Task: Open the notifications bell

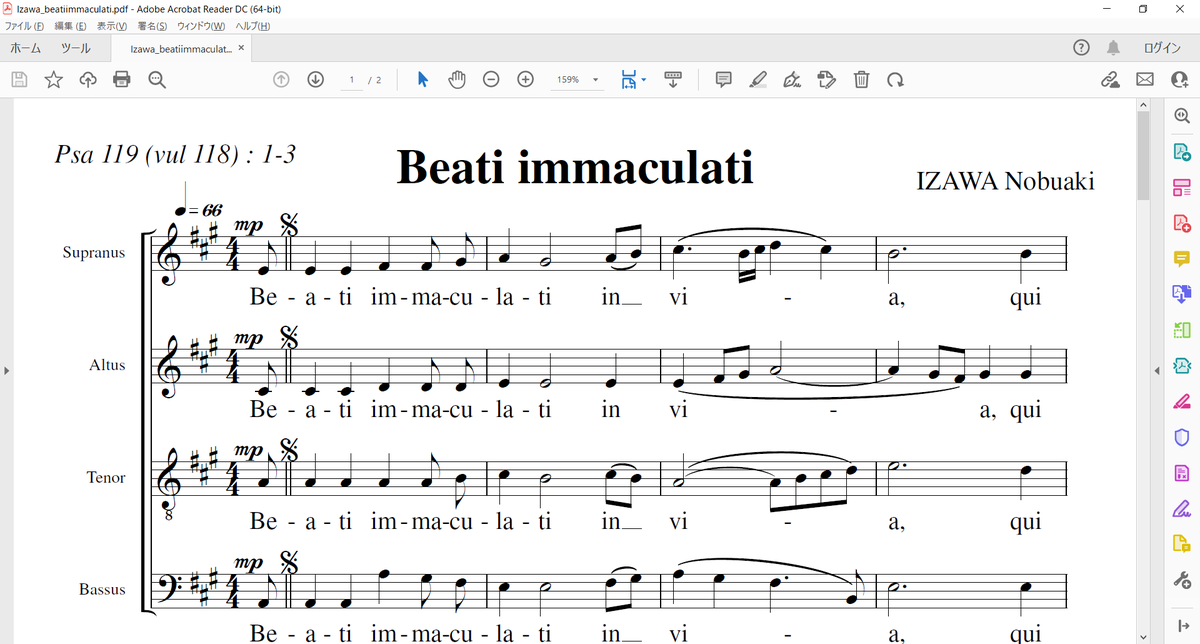Action: click(x=1113, y=47)
